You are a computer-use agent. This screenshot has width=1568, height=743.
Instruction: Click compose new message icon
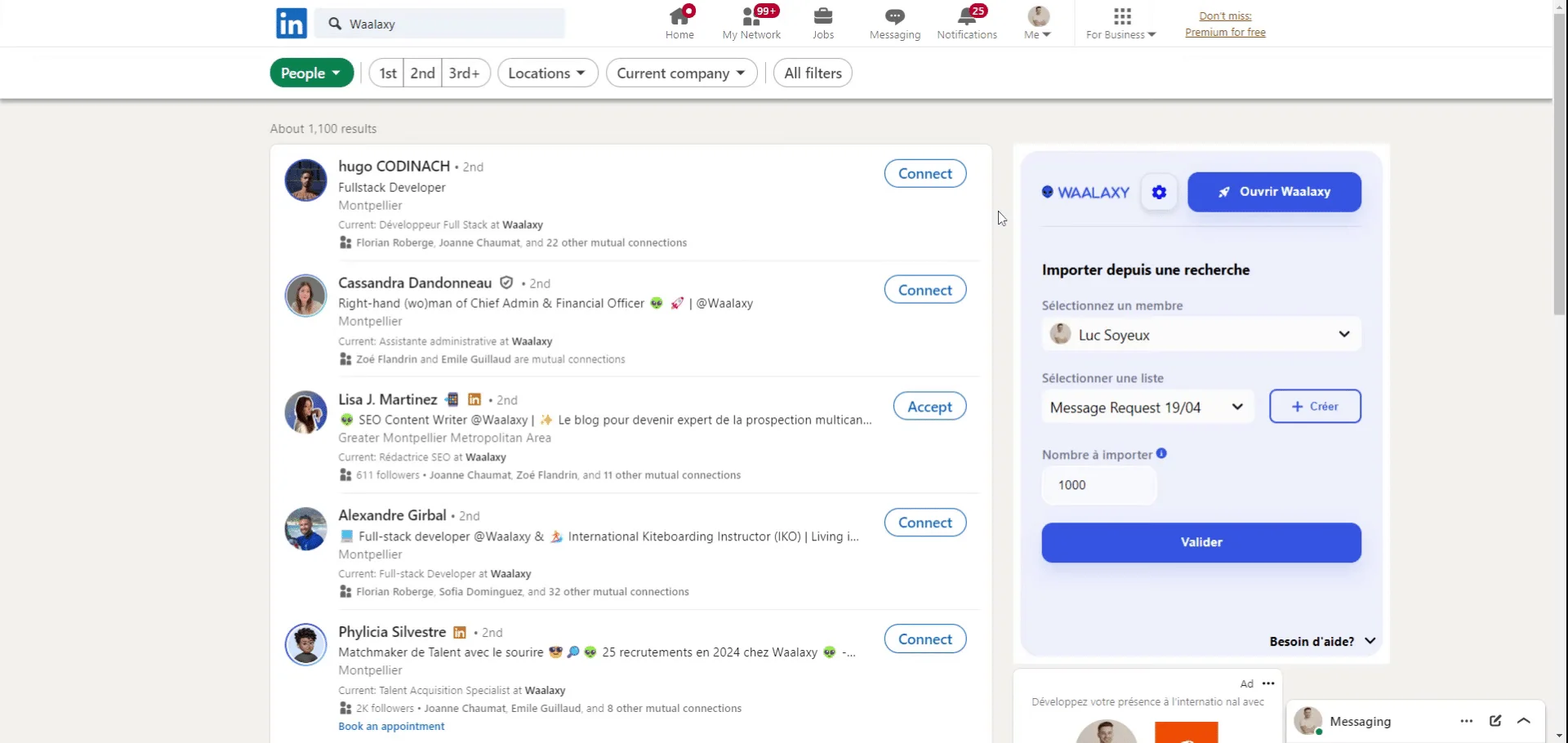click(x=1495, y=721)
